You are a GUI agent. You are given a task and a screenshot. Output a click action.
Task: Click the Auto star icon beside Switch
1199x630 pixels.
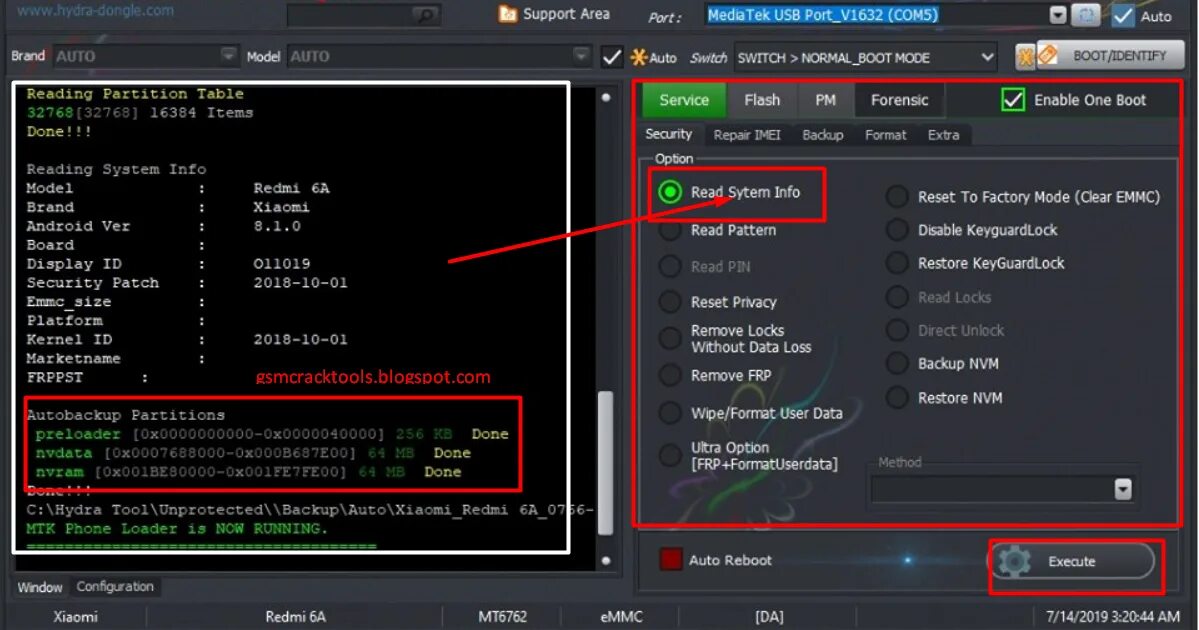638,57
